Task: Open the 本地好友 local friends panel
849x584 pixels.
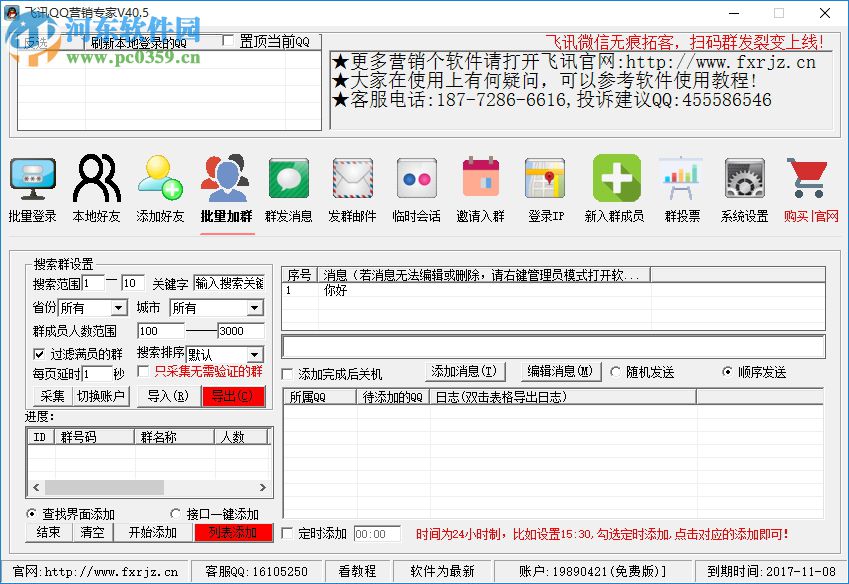Action: [96, 190]
